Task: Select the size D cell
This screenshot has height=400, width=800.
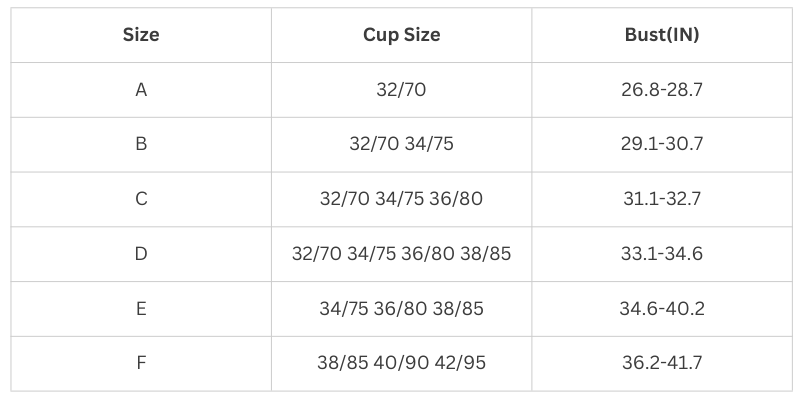Action: point(141,254)
